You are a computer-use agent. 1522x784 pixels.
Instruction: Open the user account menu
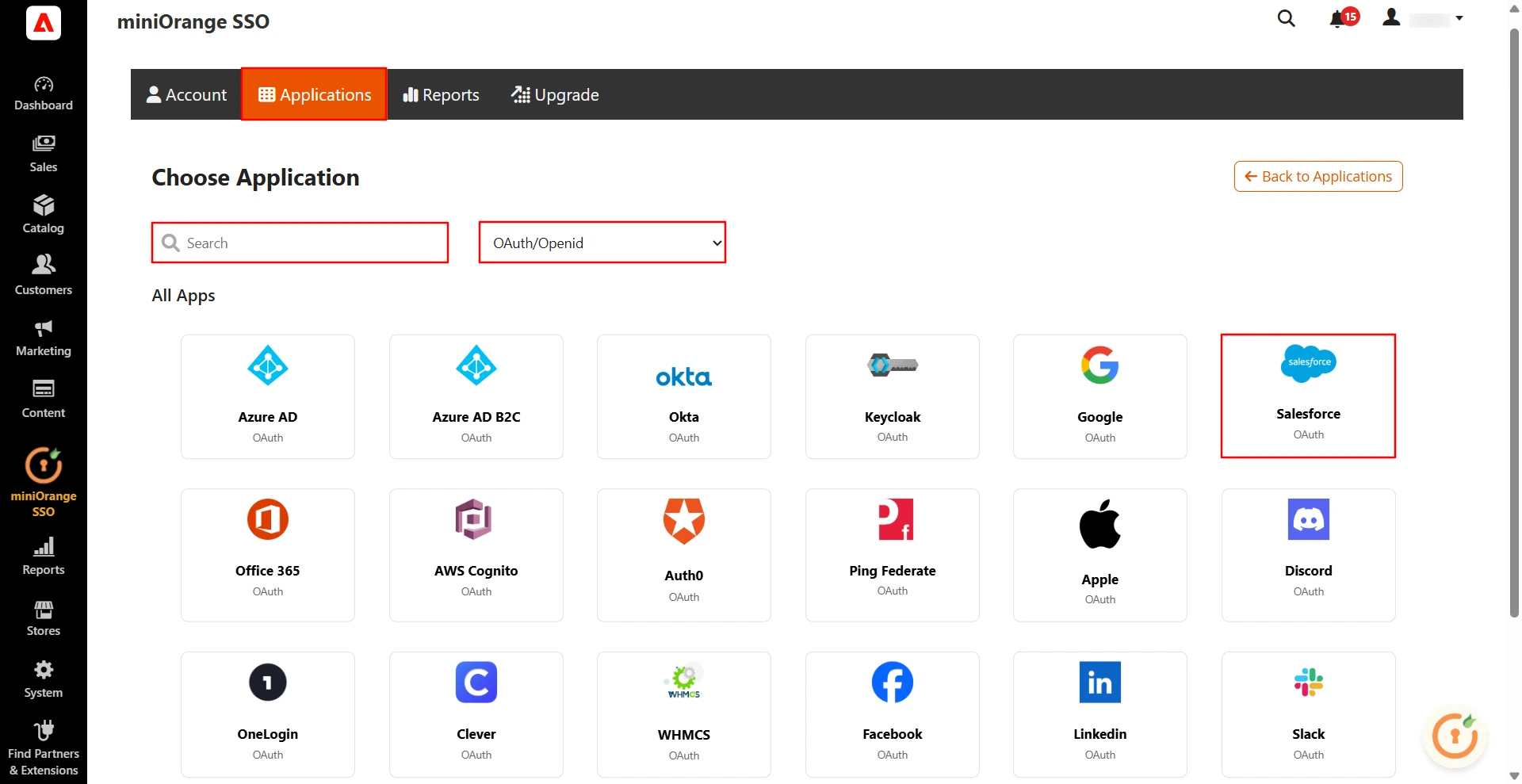point(1423,18)
